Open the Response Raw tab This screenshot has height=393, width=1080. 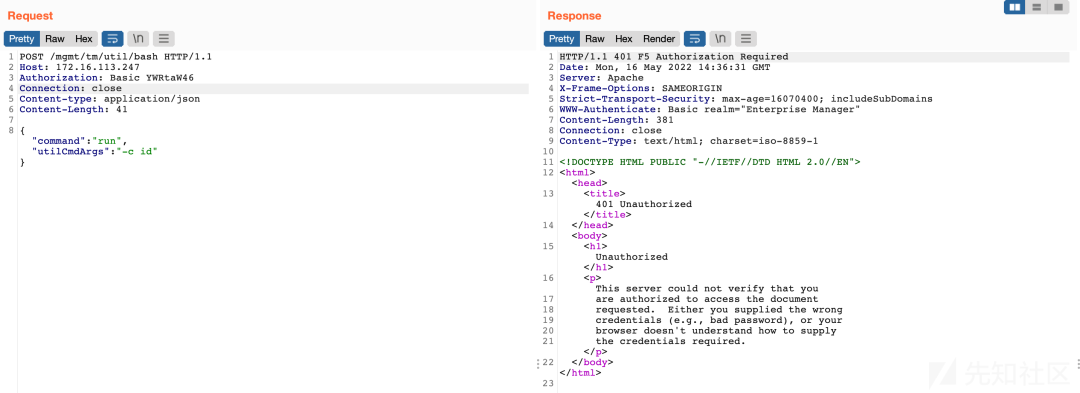[x=595, y=39]
